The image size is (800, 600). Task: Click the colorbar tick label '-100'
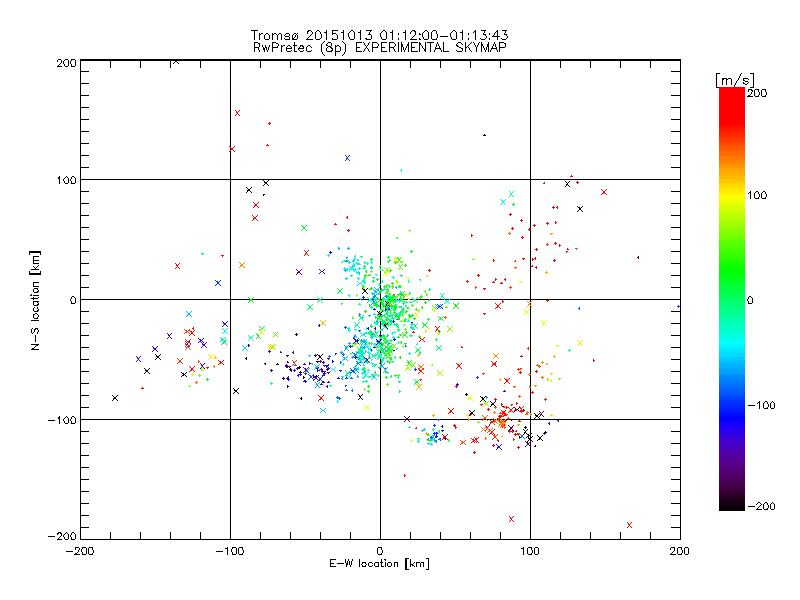pos(761,405)
